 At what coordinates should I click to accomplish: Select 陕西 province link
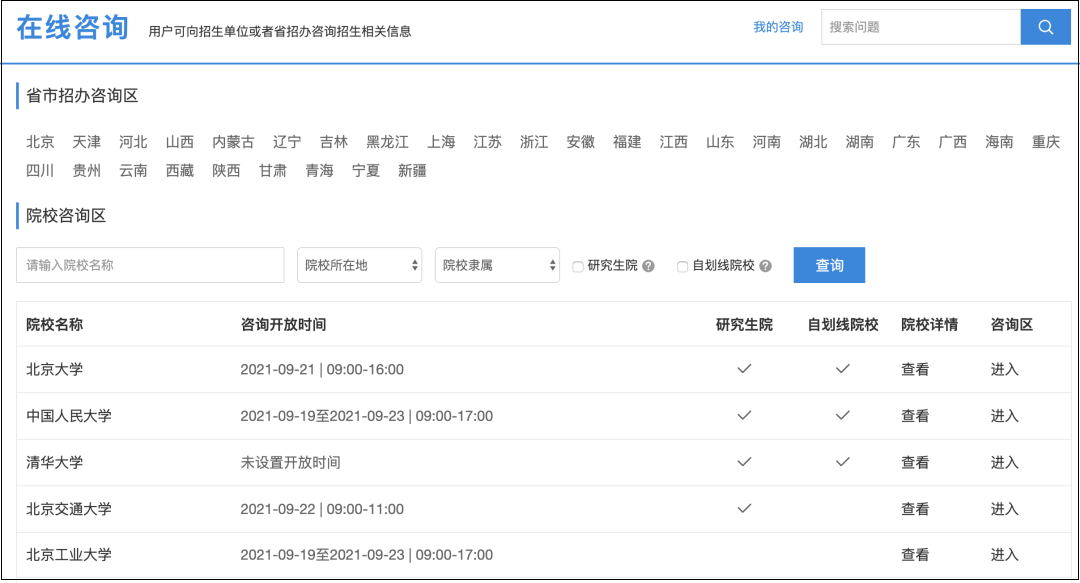(x=226, y=171)
